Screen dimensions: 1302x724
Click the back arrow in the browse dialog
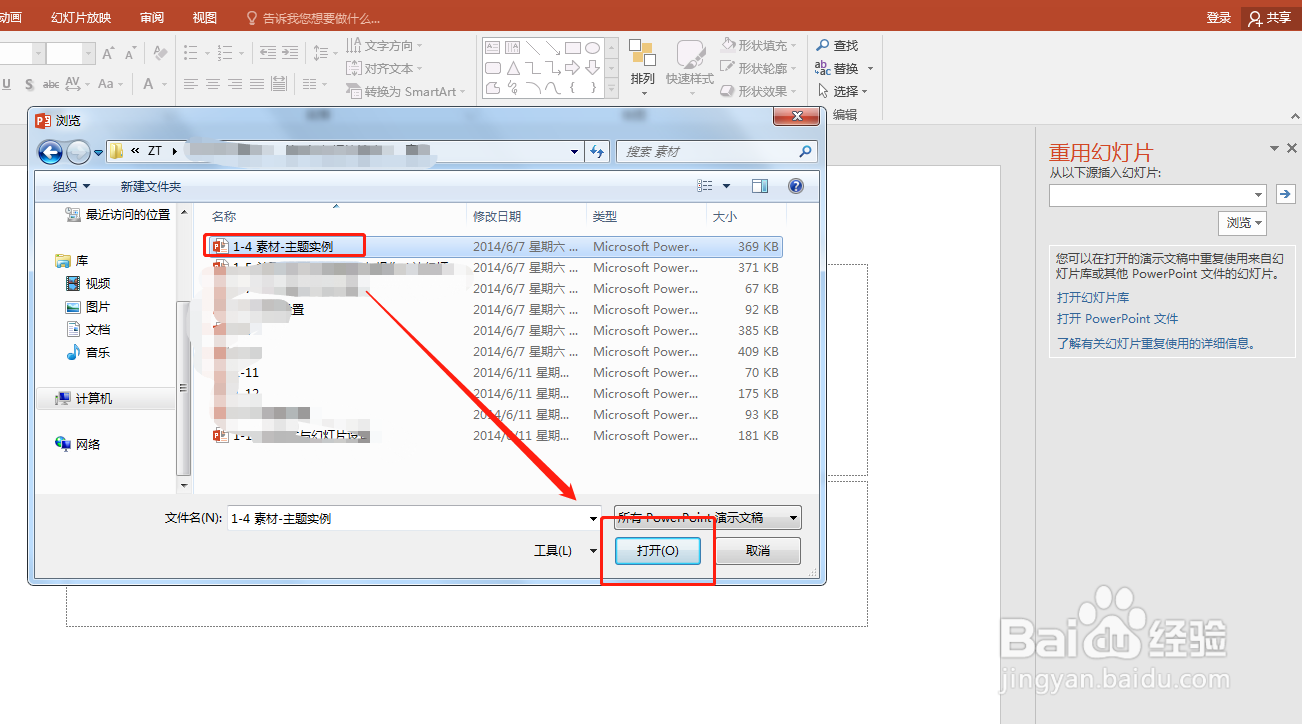click(50, 152)
